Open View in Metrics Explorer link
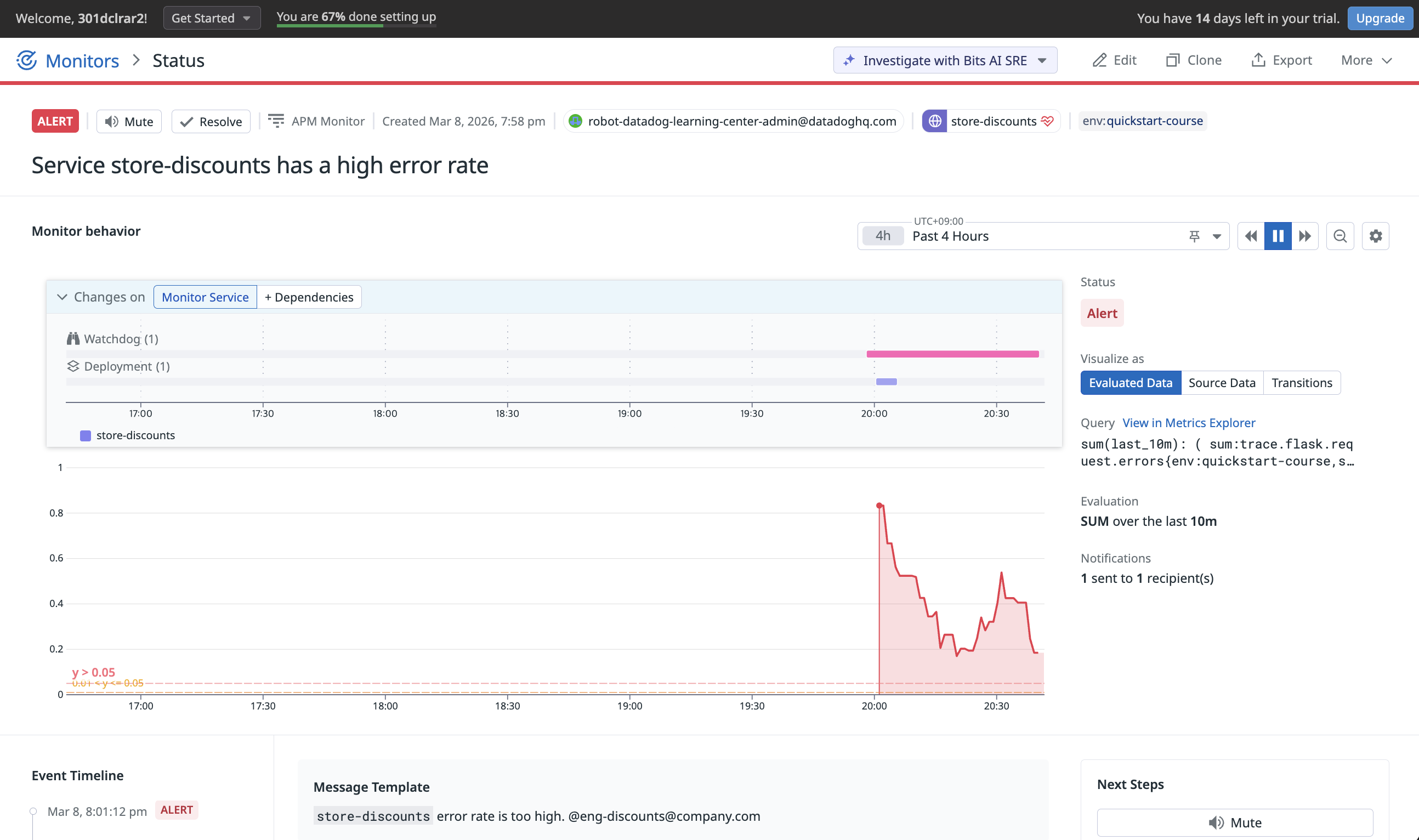 point(1188,423)
